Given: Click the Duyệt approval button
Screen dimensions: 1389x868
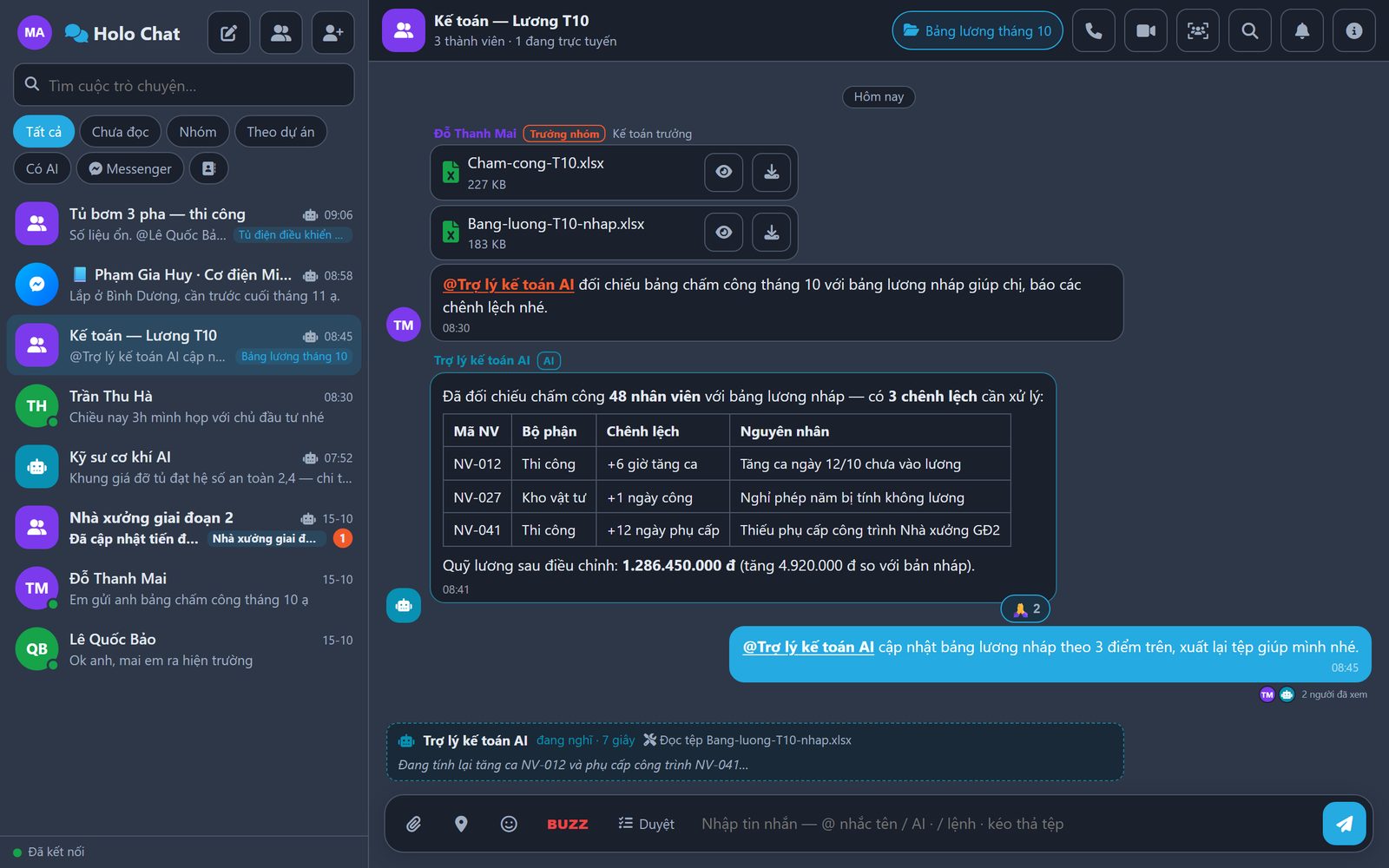Looking at the screenshot, I should tap(647, 824).
